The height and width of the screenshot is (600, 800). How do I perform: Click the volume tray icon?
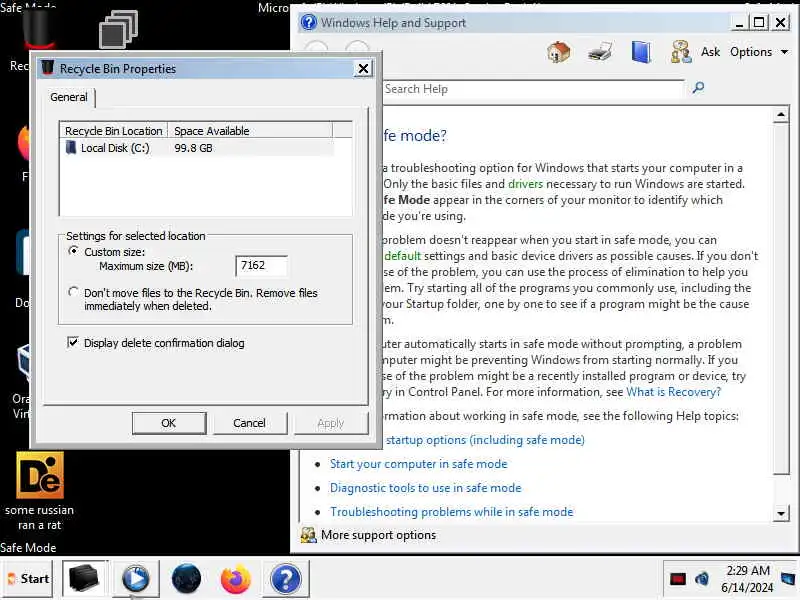[x=702, y=579]
